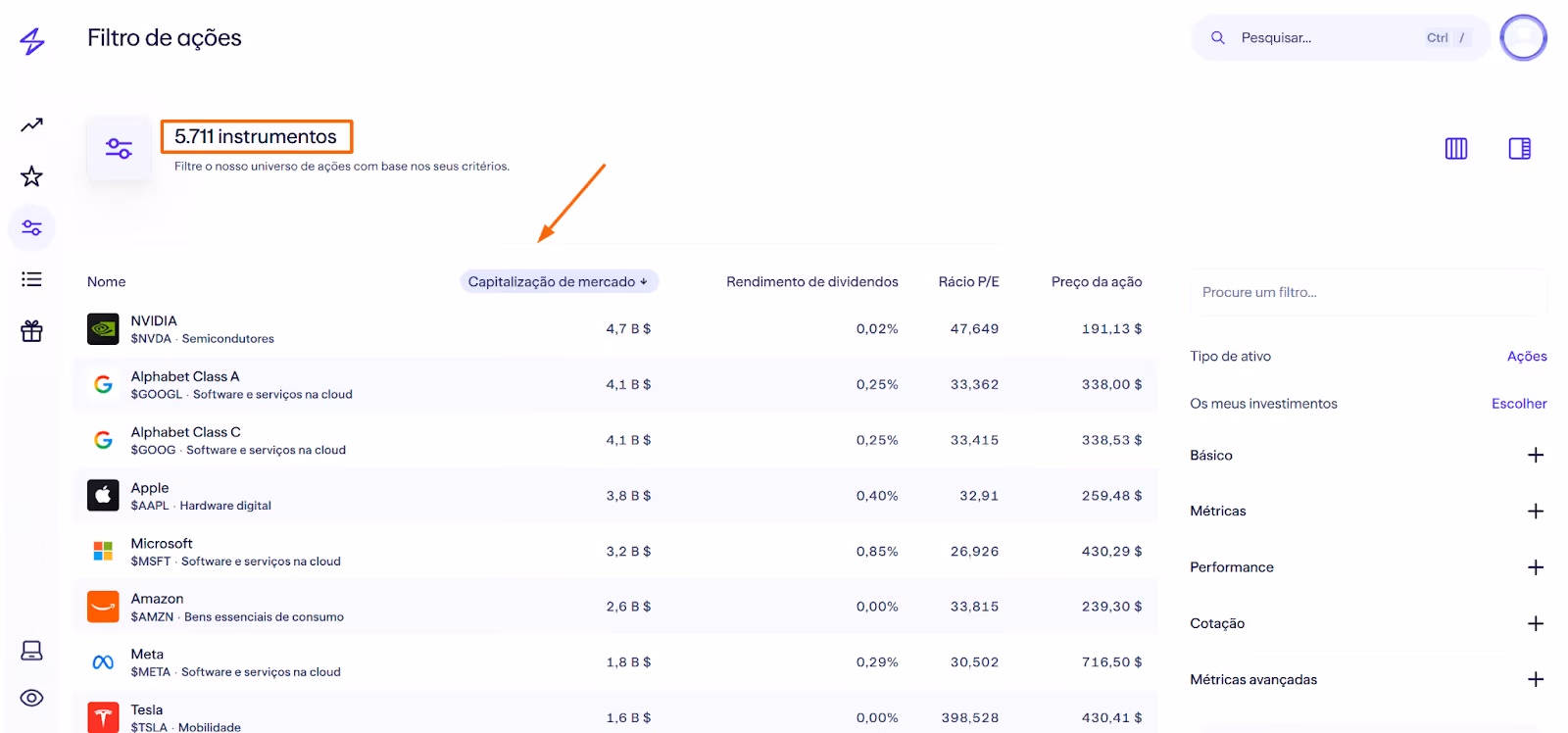Screen dimensions: 1568x733
Task: Click the Google logo for Alphabet Class A
Action: tap(103, 384)
